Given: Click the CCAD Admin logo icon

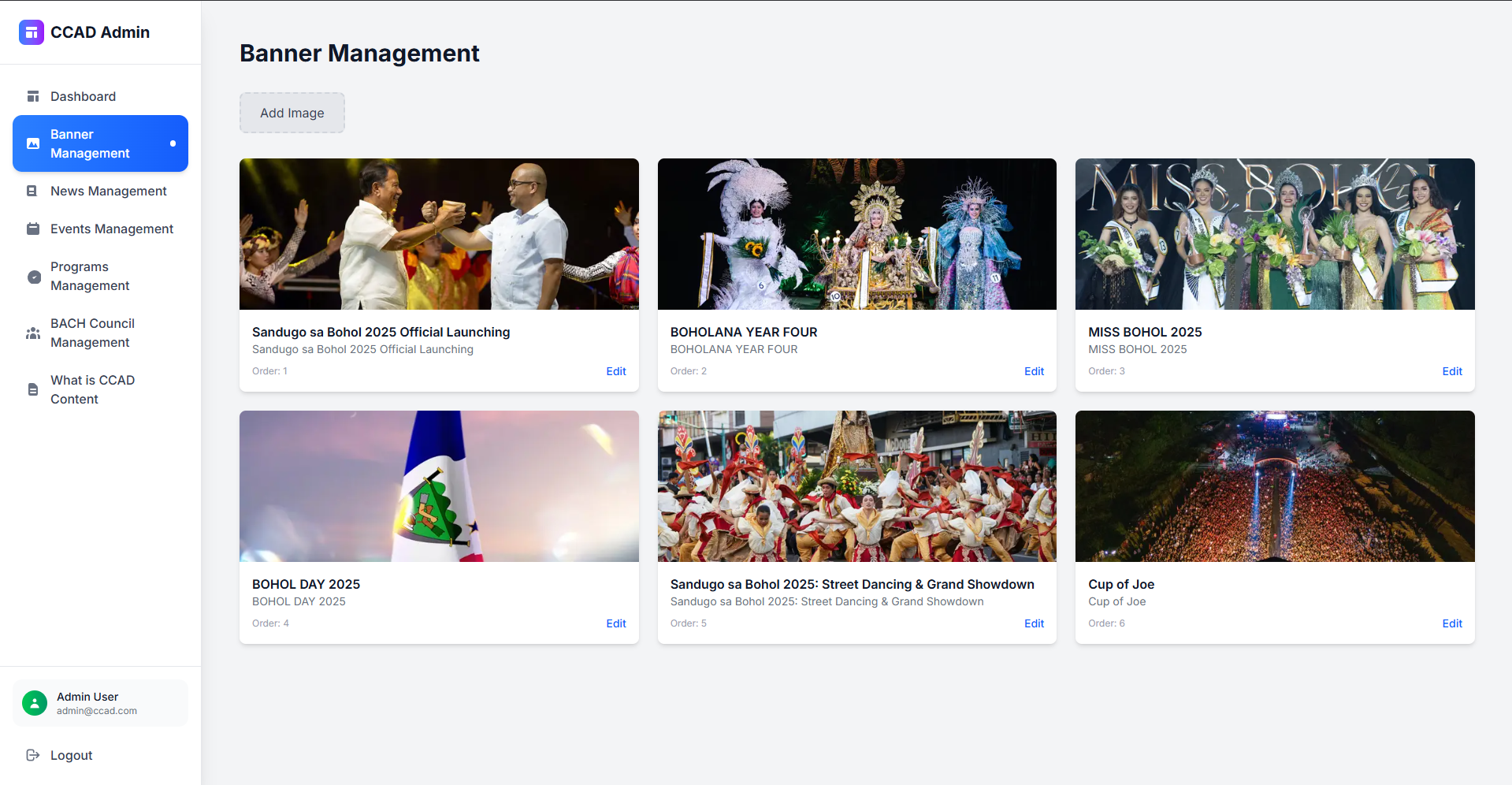Looking at the screenshot, I should [32, 32].
